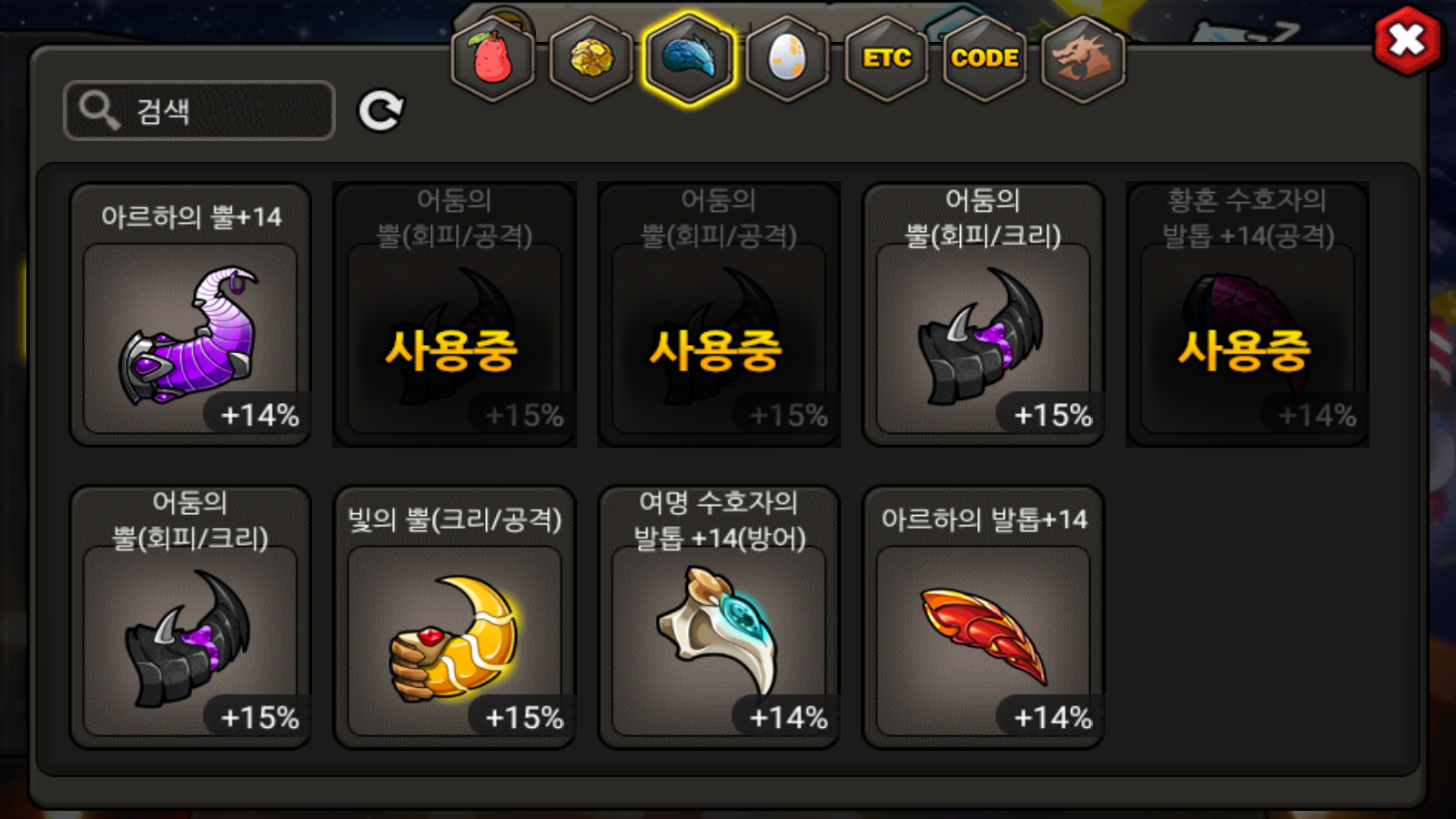Viewport: 1456px width, 819px height.
Task: Click the 검색 search input field
Action: click(x=199, y=110)
